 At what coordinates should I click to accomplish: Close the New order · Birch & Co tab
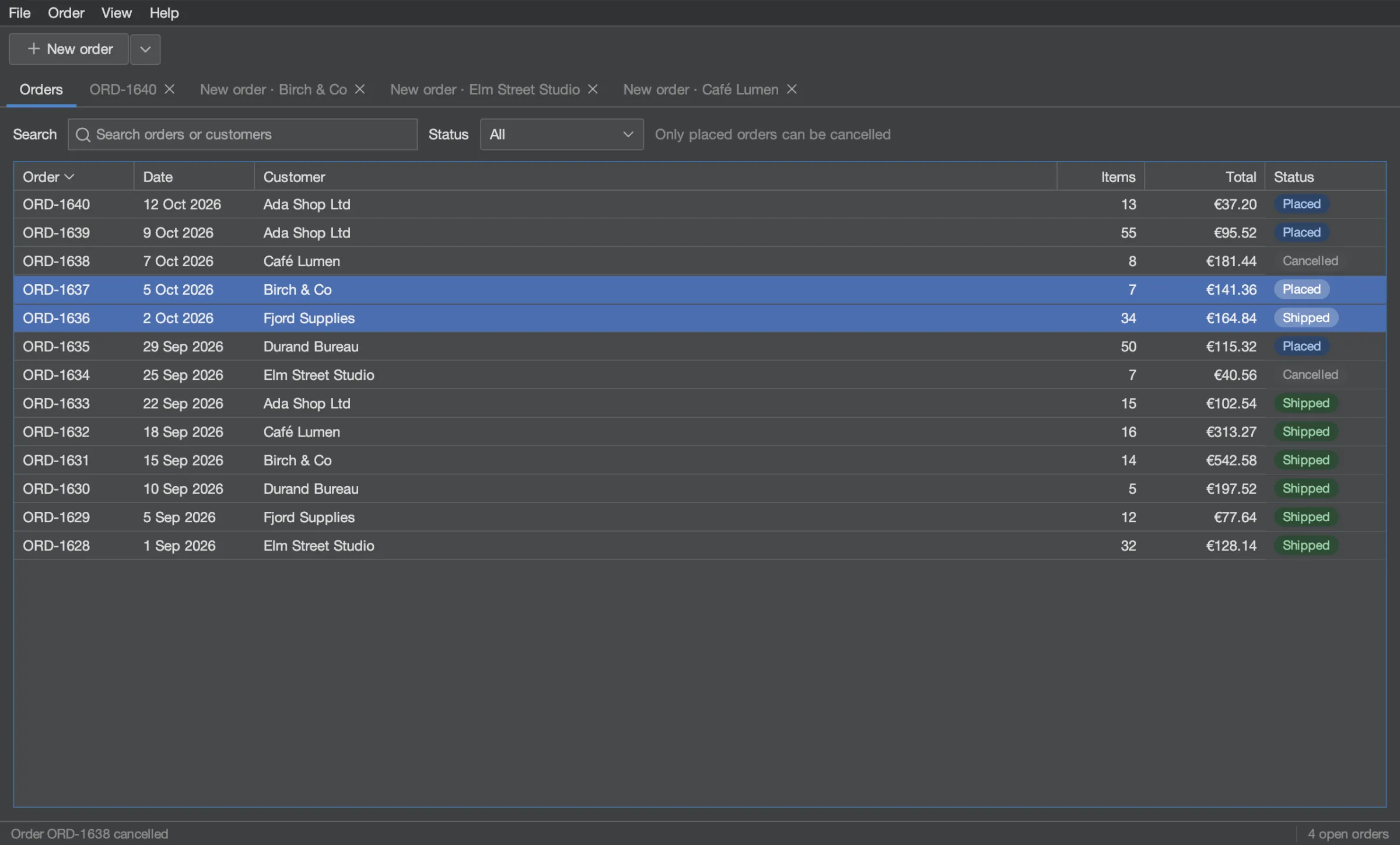pyautogui.click(x=360, y=89)
